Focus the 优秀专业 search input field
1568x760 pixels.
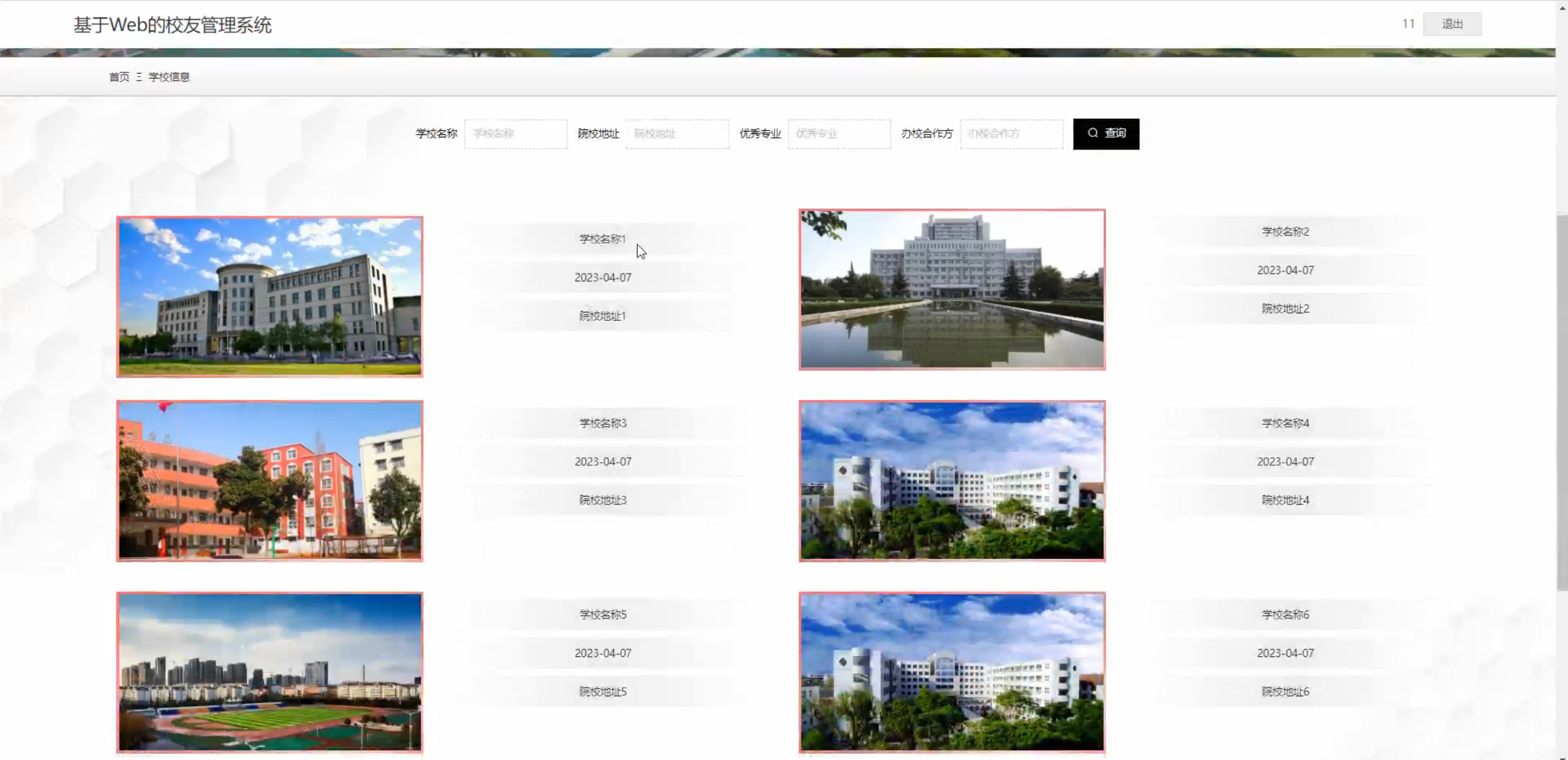[x=839, y=134]
